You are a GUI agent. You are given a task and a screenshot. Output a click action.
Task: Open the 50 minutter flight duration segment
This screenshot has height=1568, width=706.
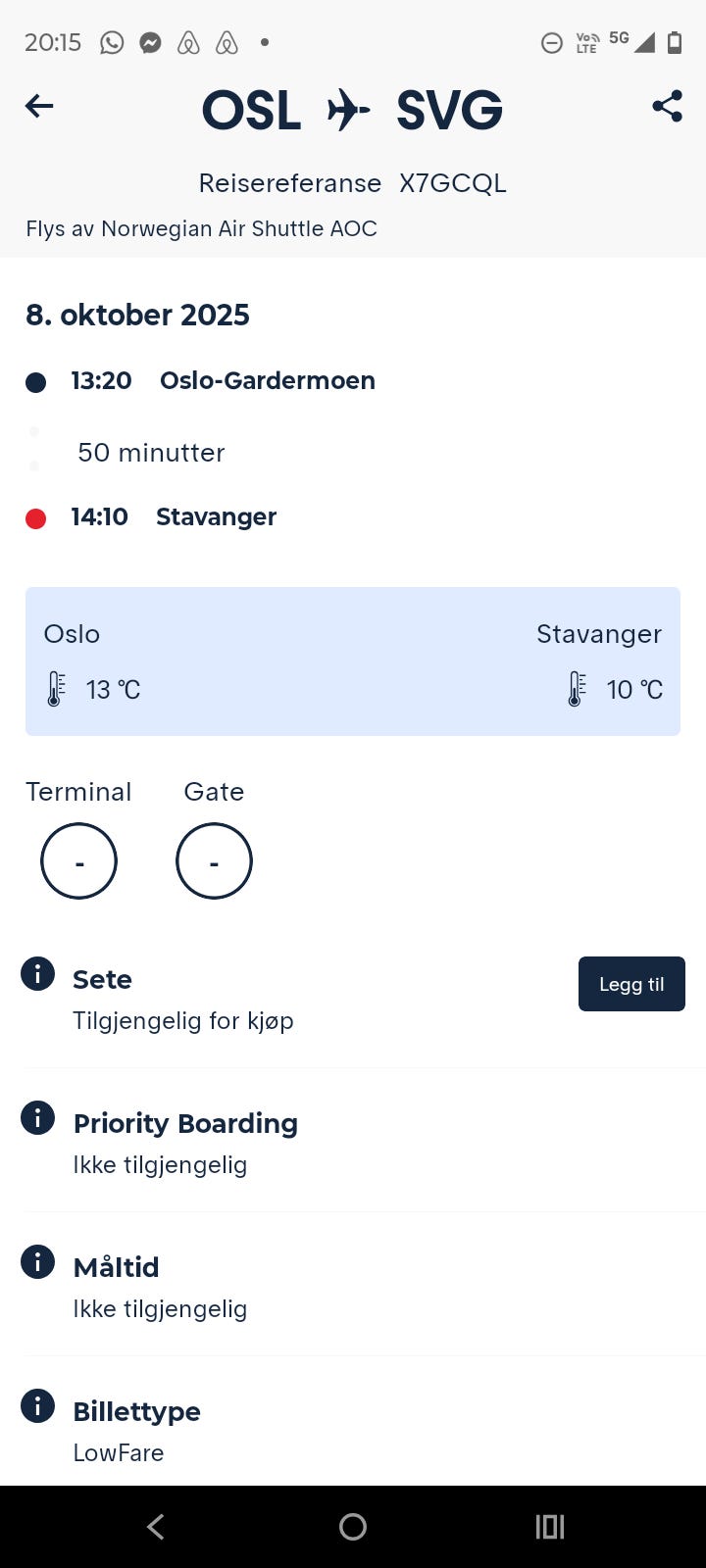150,452
